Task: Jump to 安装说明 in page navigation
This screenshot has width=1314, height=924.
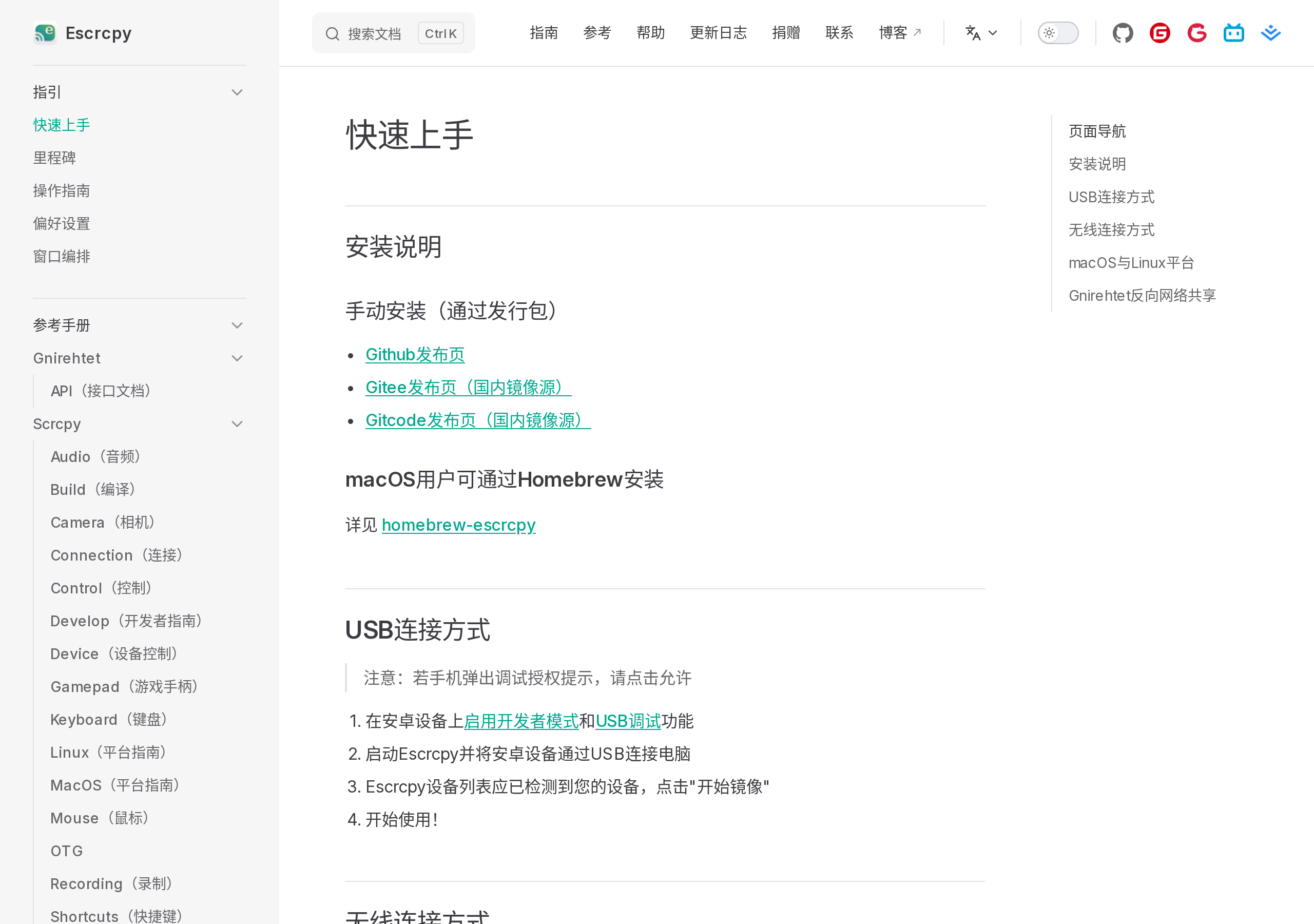Action: pos(1097,164)
